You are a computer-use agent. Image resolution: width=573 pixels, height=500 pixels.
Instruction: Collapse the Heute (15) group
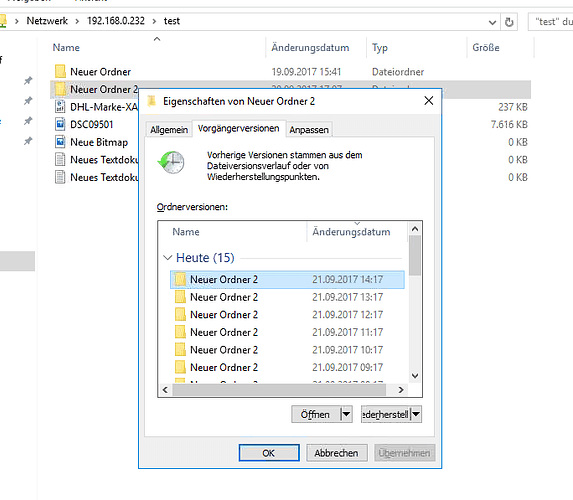click(167, 258)
